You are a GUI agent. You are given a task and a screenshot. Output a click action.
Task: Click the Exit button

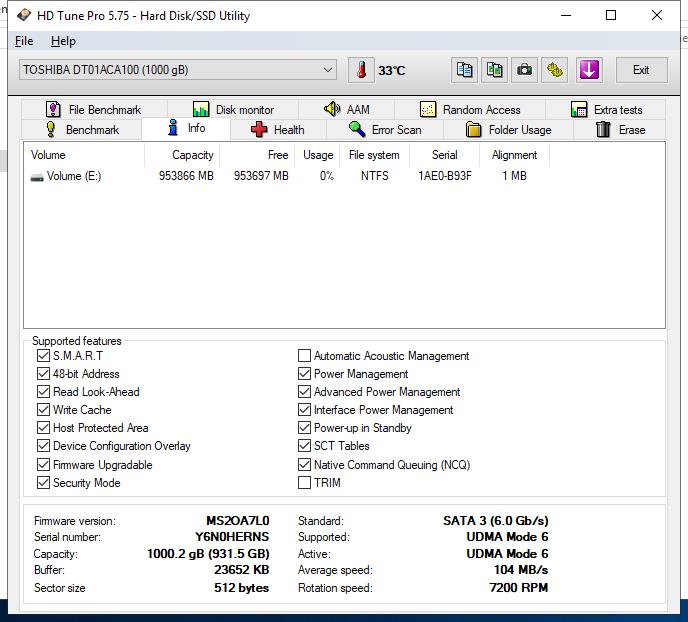click(x=641, y=70)
